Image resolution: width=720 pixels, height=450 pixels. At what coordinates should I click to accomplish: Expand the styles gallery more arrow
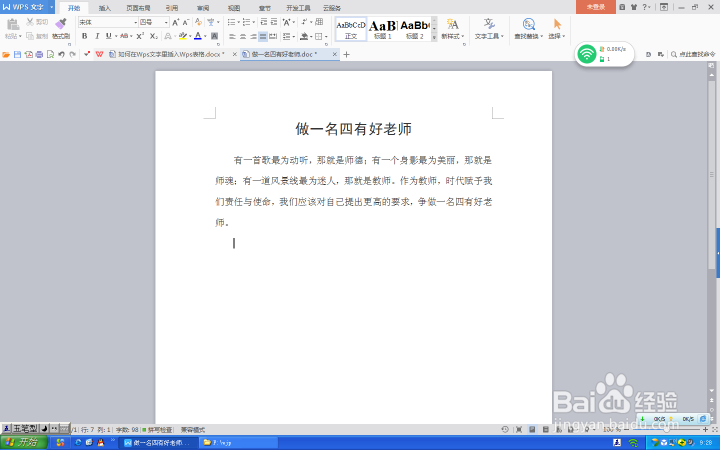coord(434,38)
